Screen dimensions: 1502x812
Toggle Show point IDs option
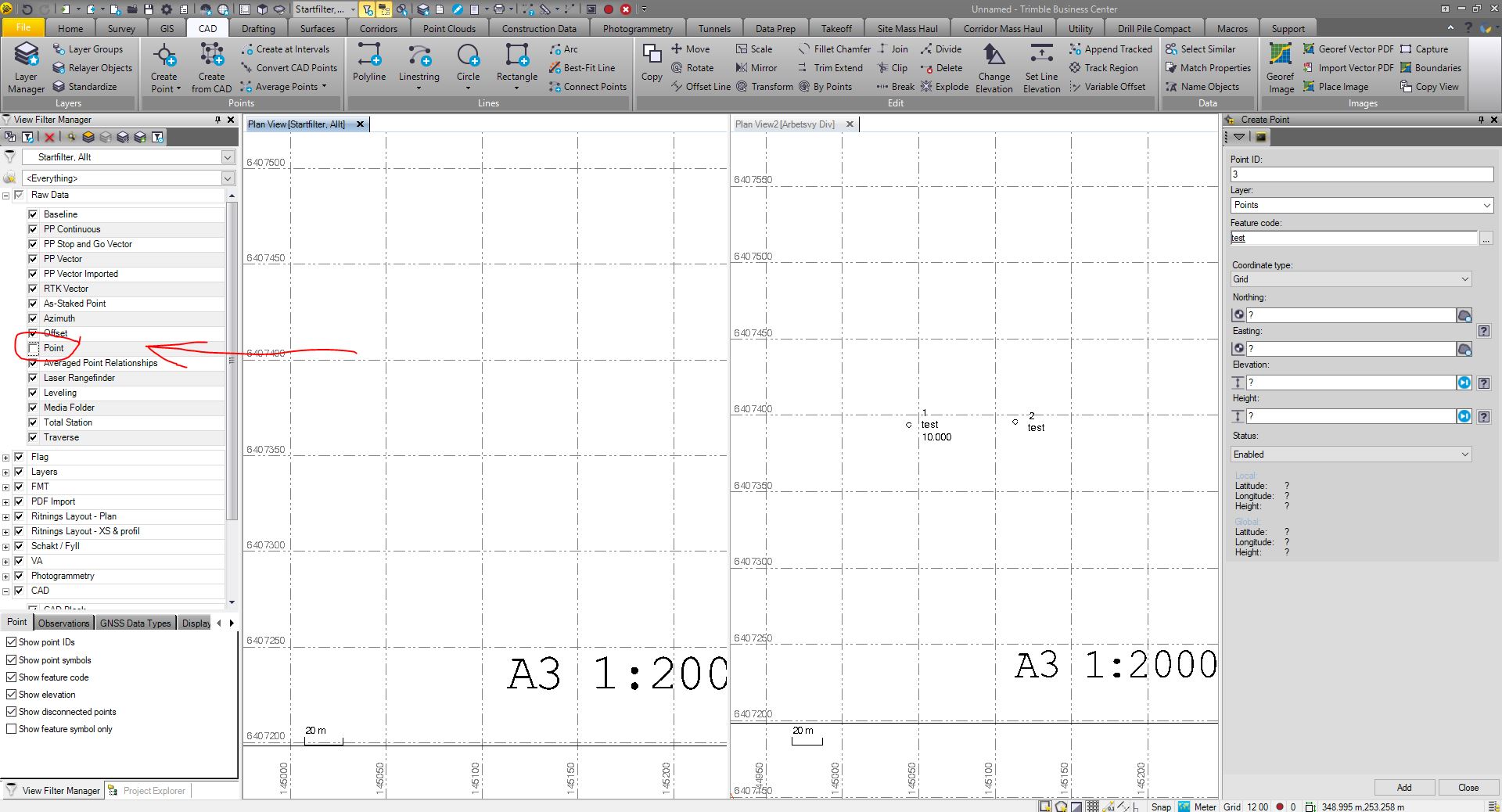point(11,642)
